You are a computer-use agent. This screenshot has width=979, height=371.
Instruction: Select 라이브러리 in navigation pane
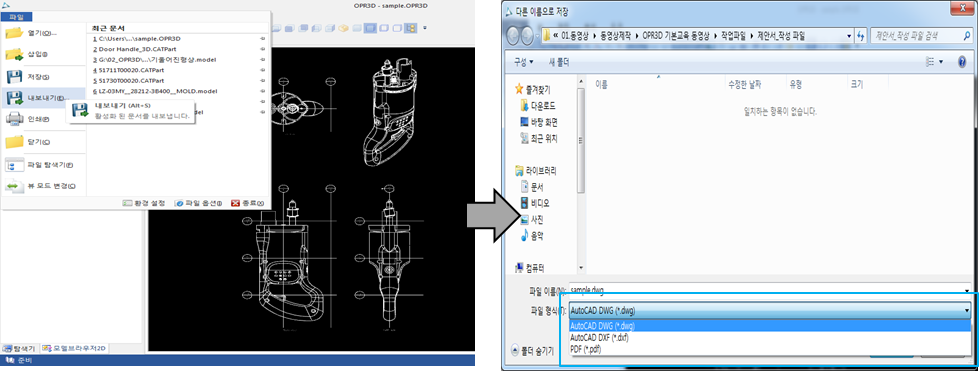point(536,171)
